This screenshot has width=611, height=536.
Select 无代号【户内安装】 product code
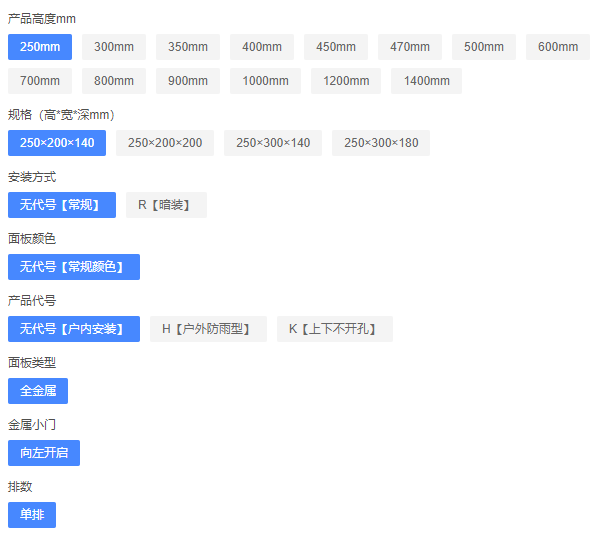pos(74,329)
